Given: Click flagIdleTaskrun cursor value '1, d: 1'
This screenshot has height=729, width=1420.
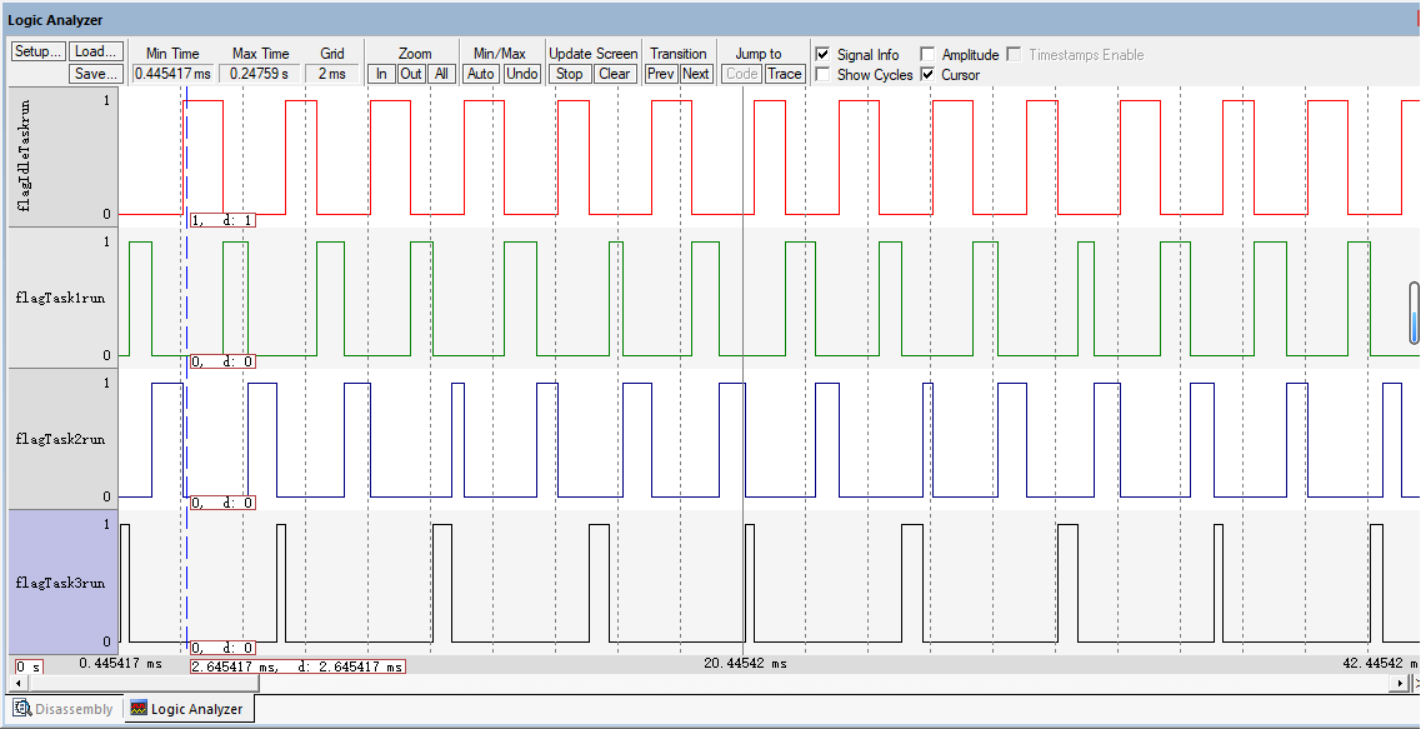Looking at the screenshot, I should (222, 220).
